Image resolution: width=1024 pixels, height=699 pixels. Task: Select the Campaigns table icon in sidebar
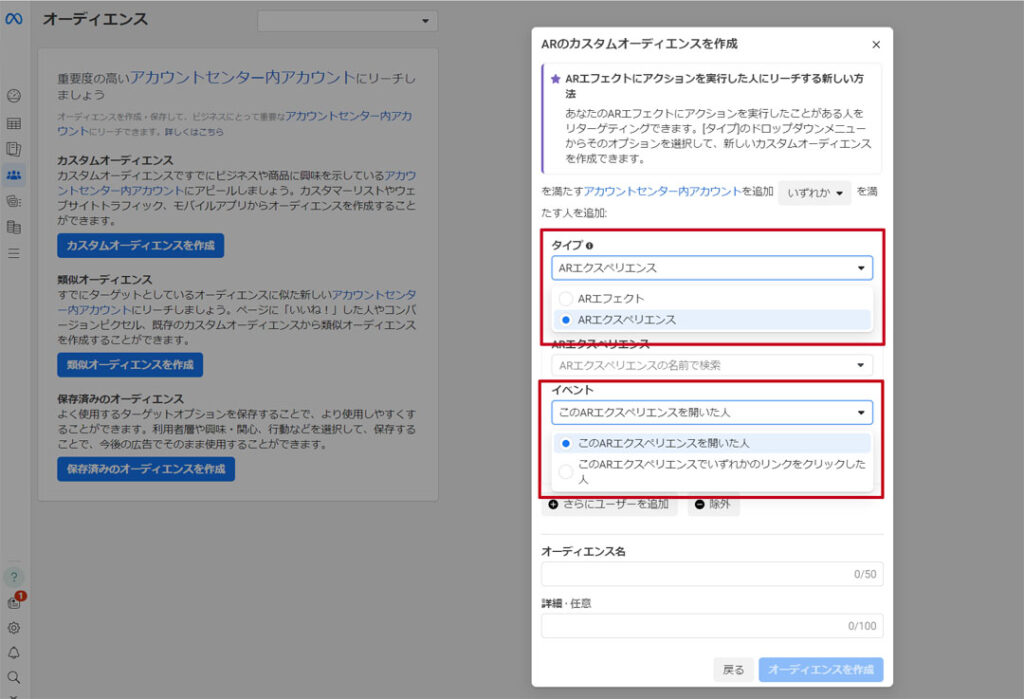point(13,123)
